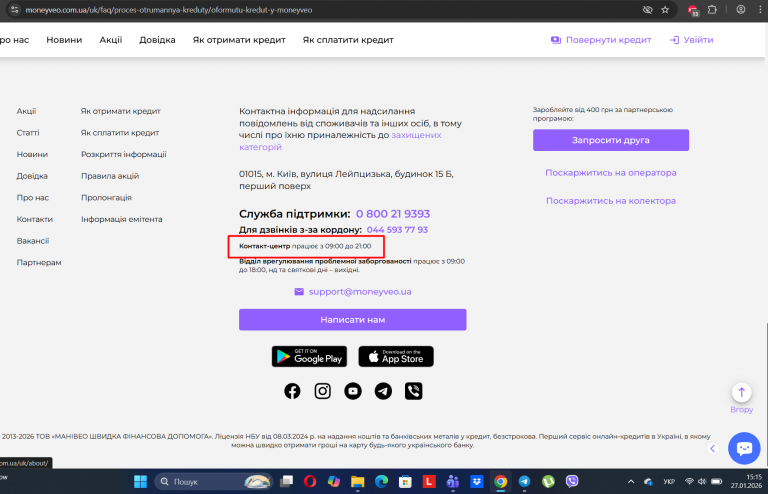This screenshot has width=768, height=494.
Task: Open Dropbox from the taskbar
Action: click(477, 482)
